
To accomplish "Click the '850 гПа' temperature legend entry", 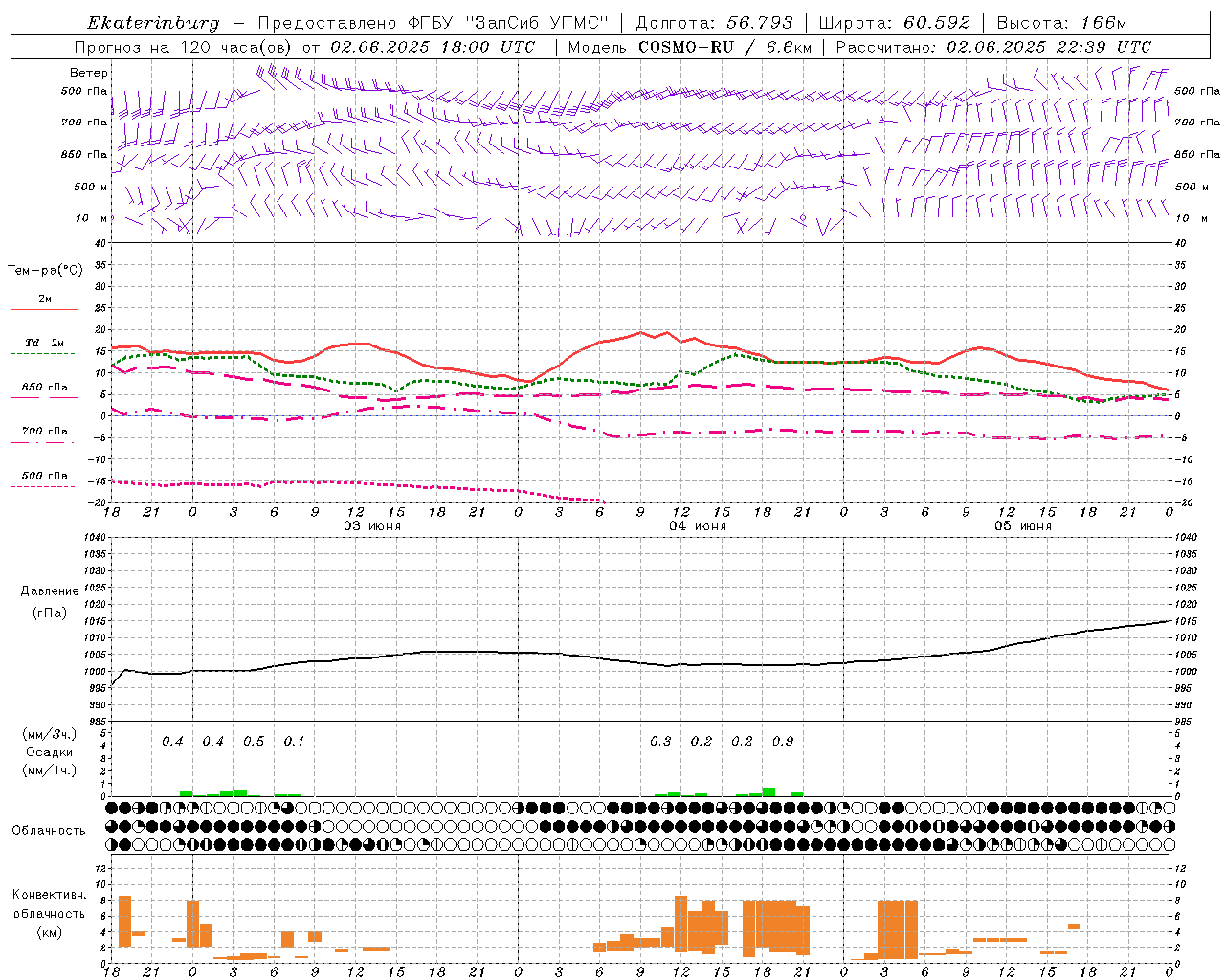I will pos(45,388).
